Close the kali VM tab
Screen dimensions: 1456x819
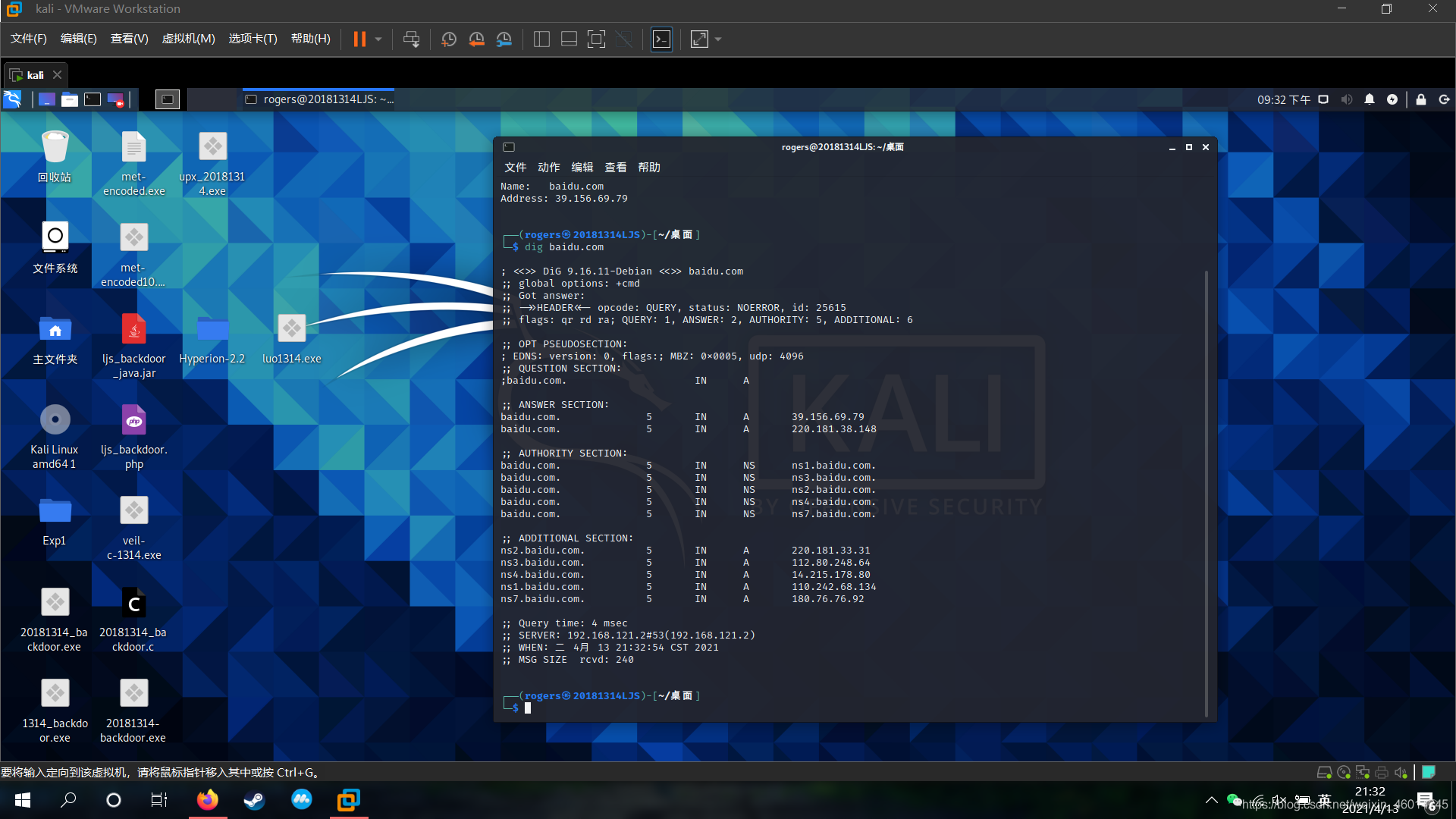pyautogui.click(x=57, y=75)
